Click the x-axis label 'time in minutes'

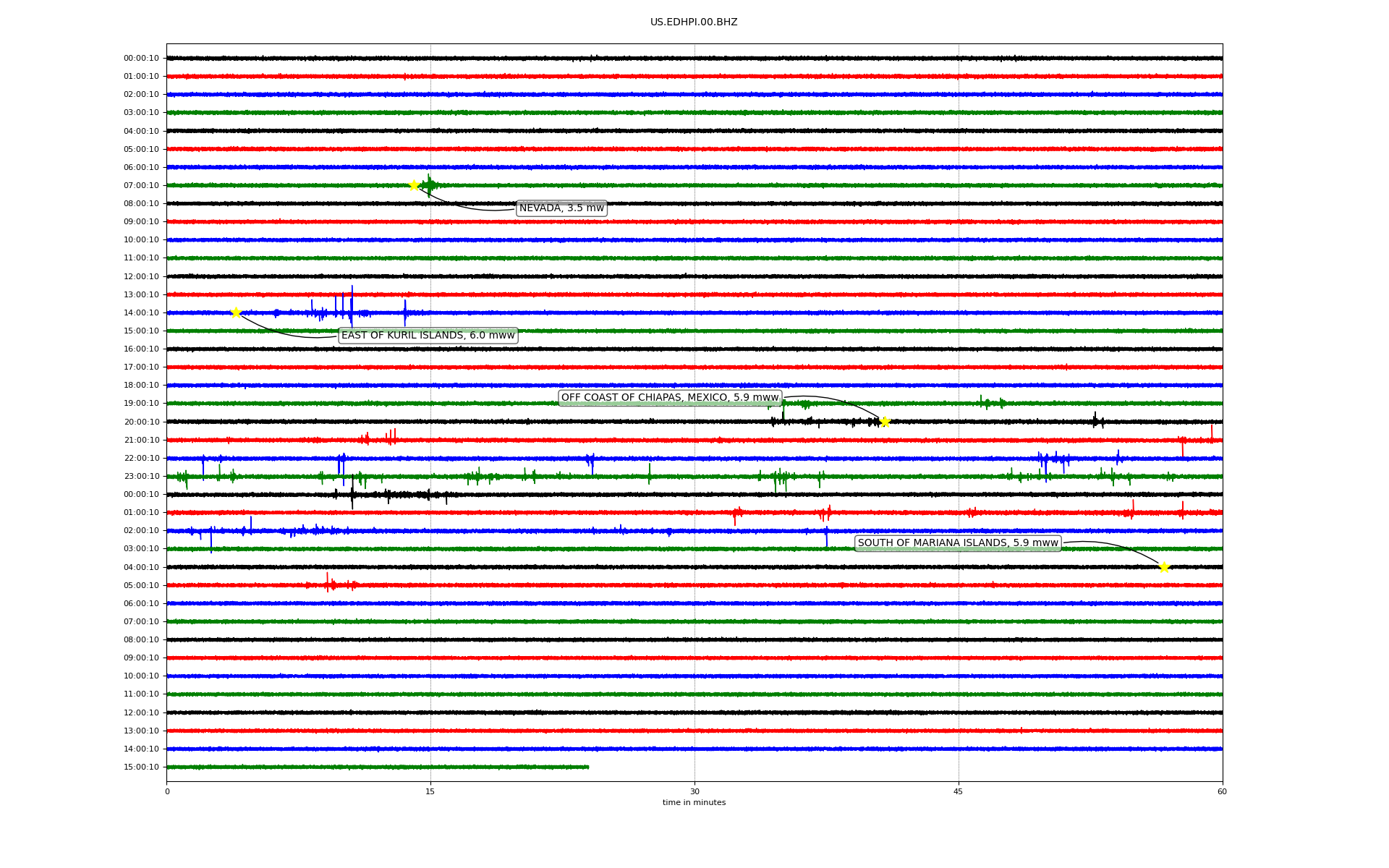click(694, 803)
